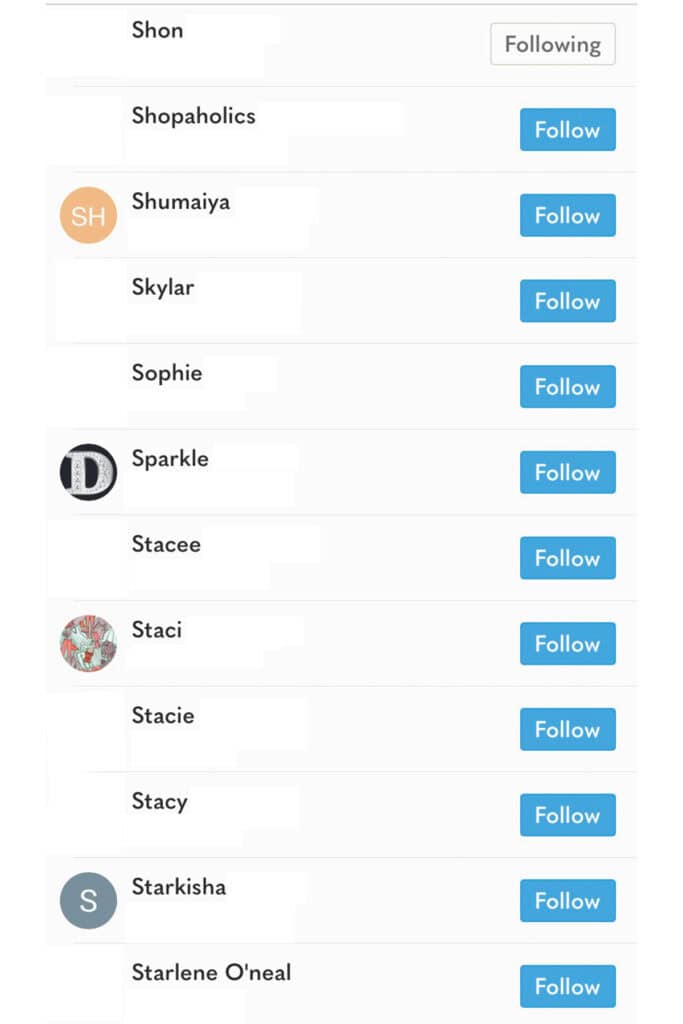Follow Shumaiya
This screenshot has height=1024, width=683.
coord(567,215)
